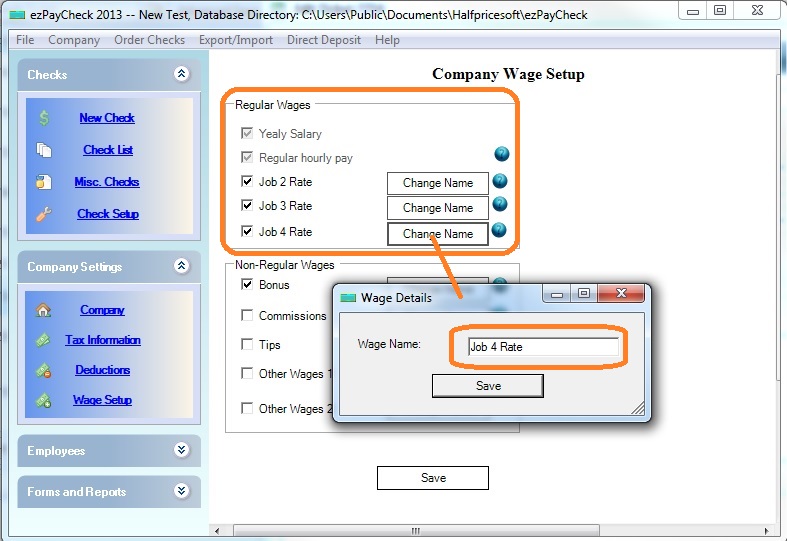This screenshot has height=541, width=787.
Task: Toggle the Bonus checkbox
Action: tap(247, 284)
